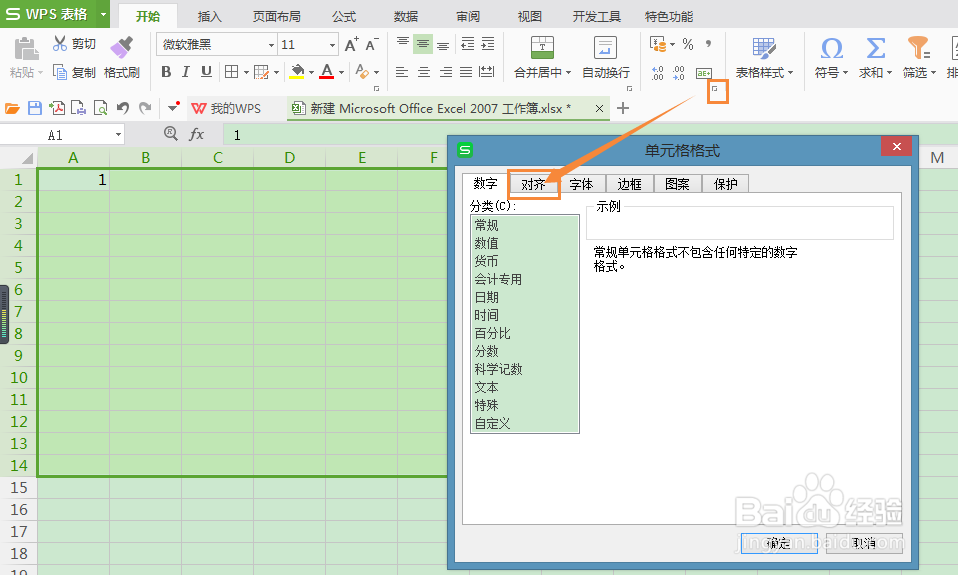Save workbook with floppy icon
The width and height of the screenshot is (958, 575).
(x=35, y=108)
